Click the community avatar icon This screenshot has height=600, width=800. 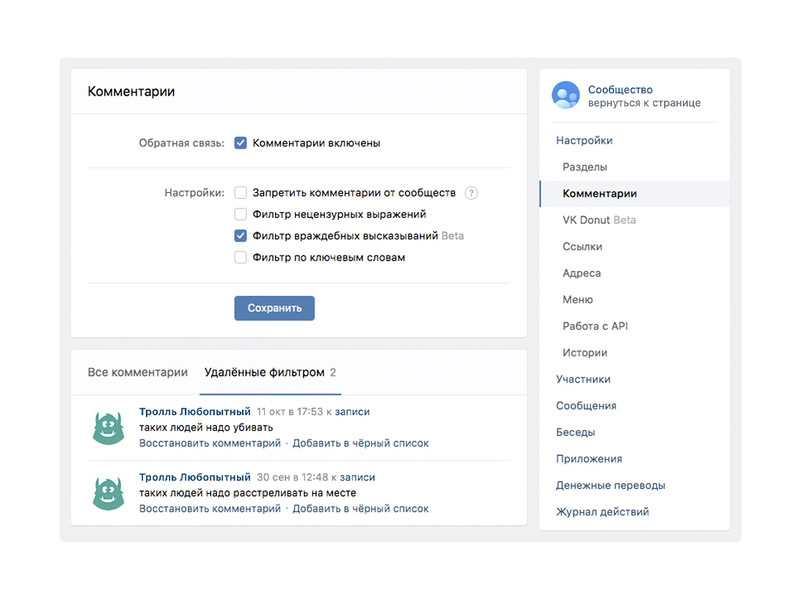click(x=566, y=95)
